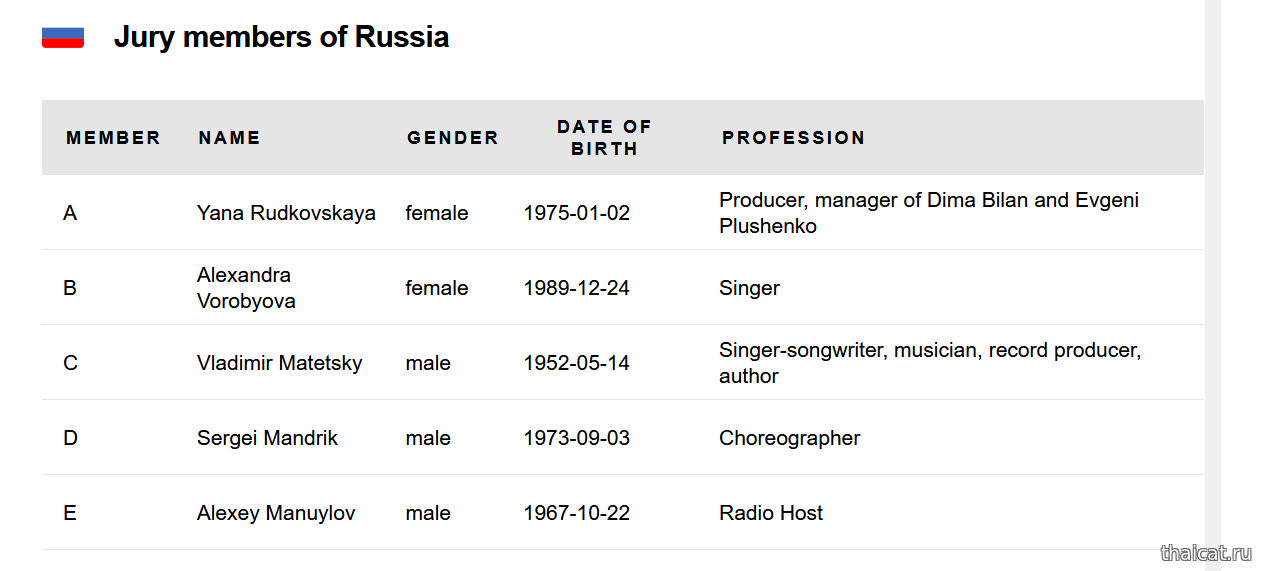Click the DATE OF BIRTH column header
This screenshot has height=571, width=1262.
coord(604,138)
